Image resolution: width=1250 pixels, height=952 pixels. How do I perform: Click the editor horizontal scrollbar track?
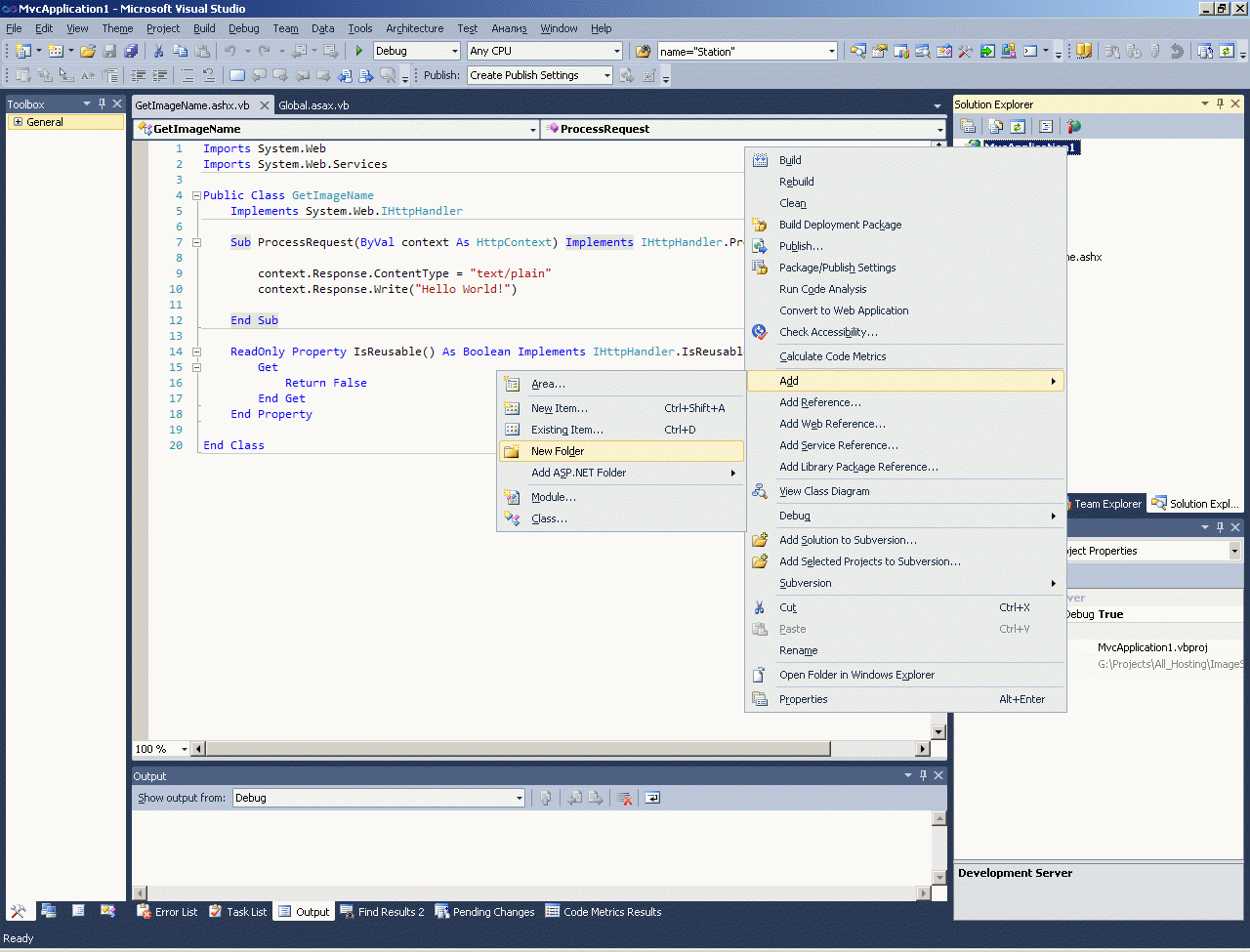874,749
